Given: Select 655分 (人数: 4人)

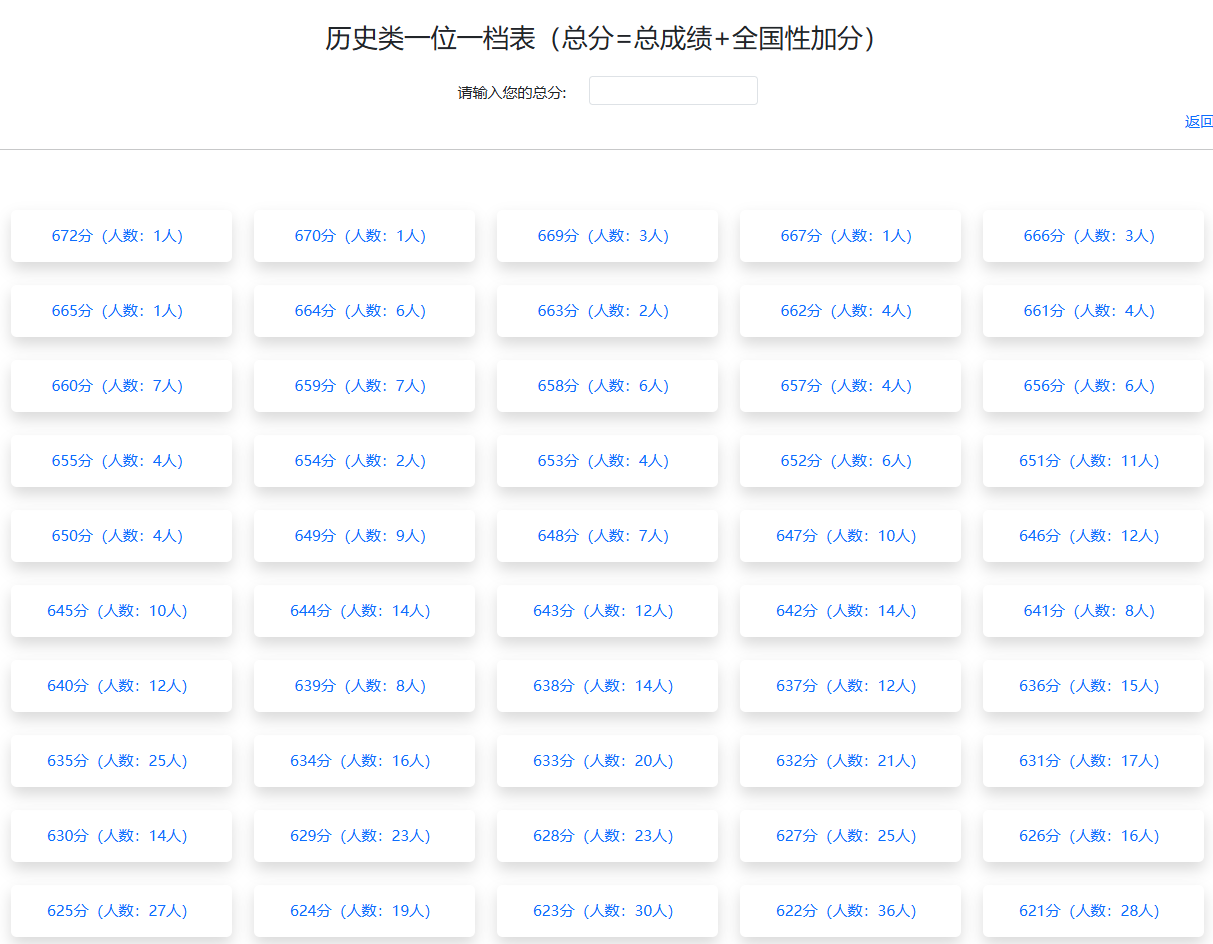Looking at the screenshot, I should coord(121,461).
